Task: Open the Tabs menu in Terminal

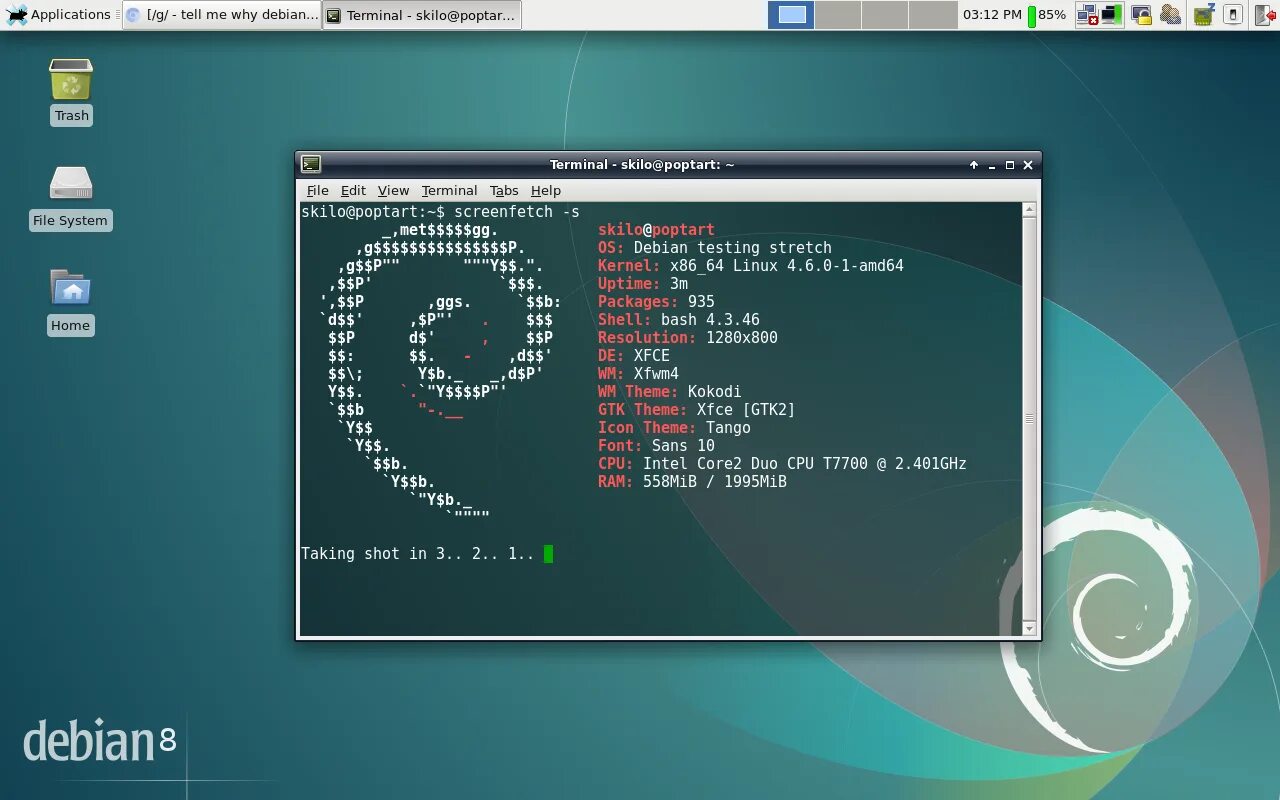Action: (x=504, y=190)
